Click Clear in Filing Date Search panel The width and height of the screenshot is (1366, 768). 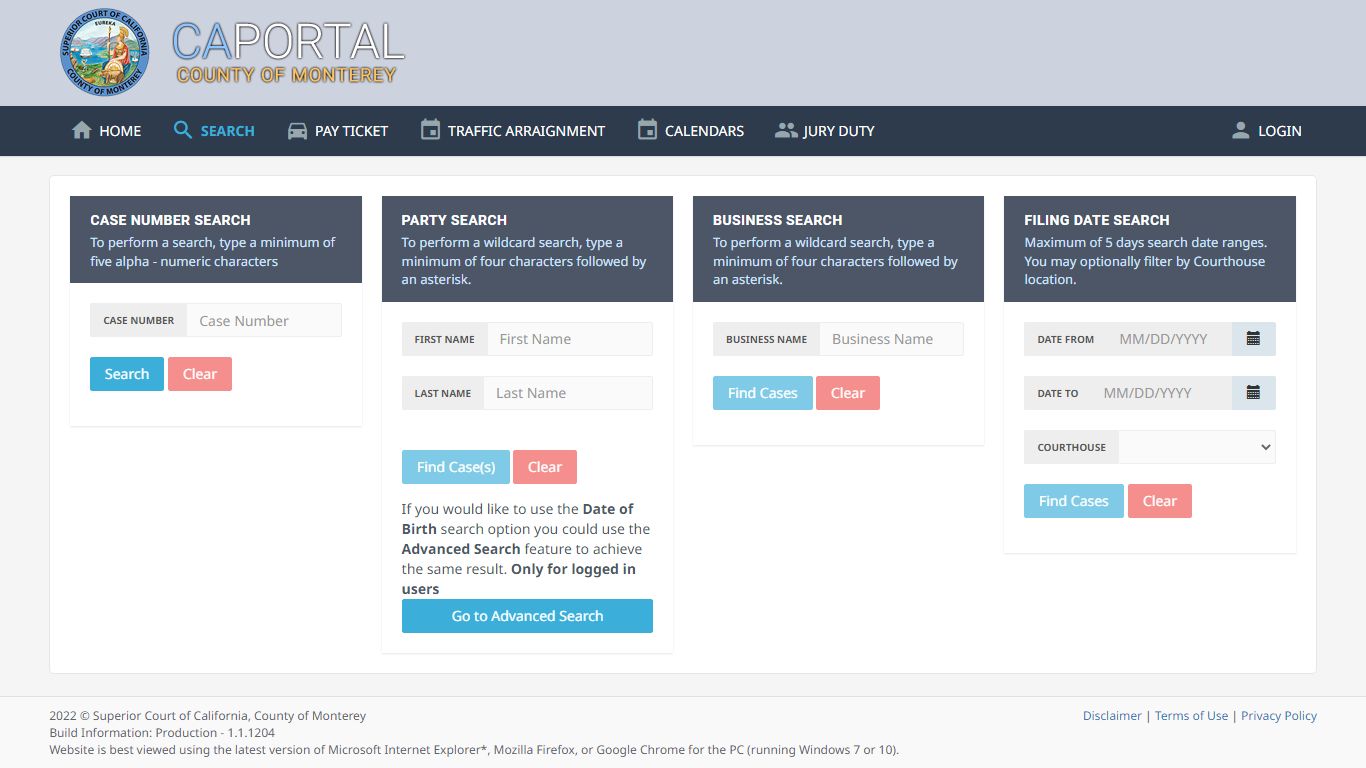click(1160, 501)
